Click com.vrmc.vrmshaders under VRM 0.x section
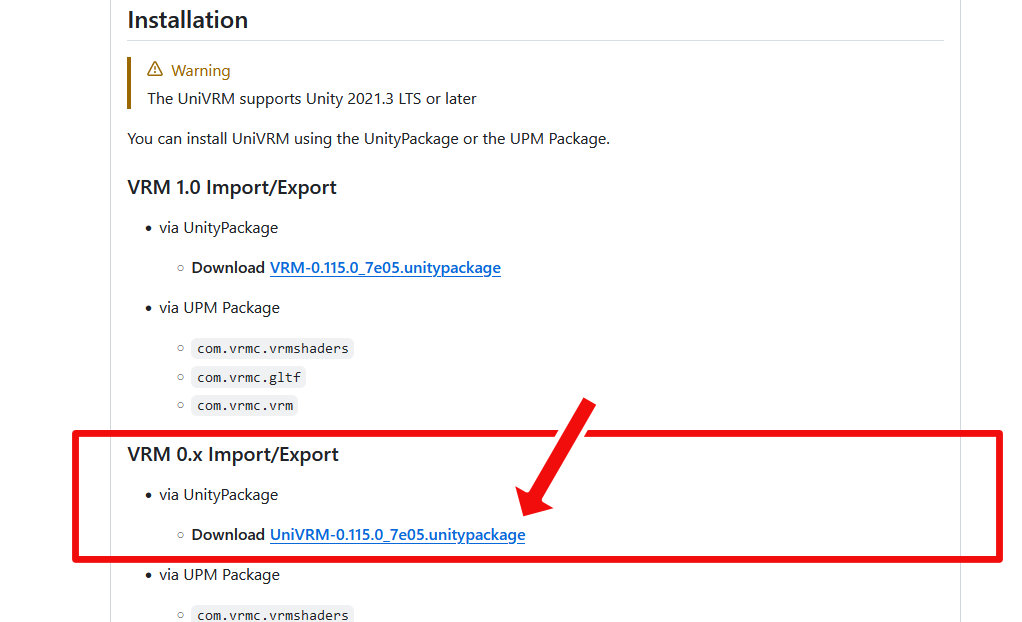 pos(272,614)
